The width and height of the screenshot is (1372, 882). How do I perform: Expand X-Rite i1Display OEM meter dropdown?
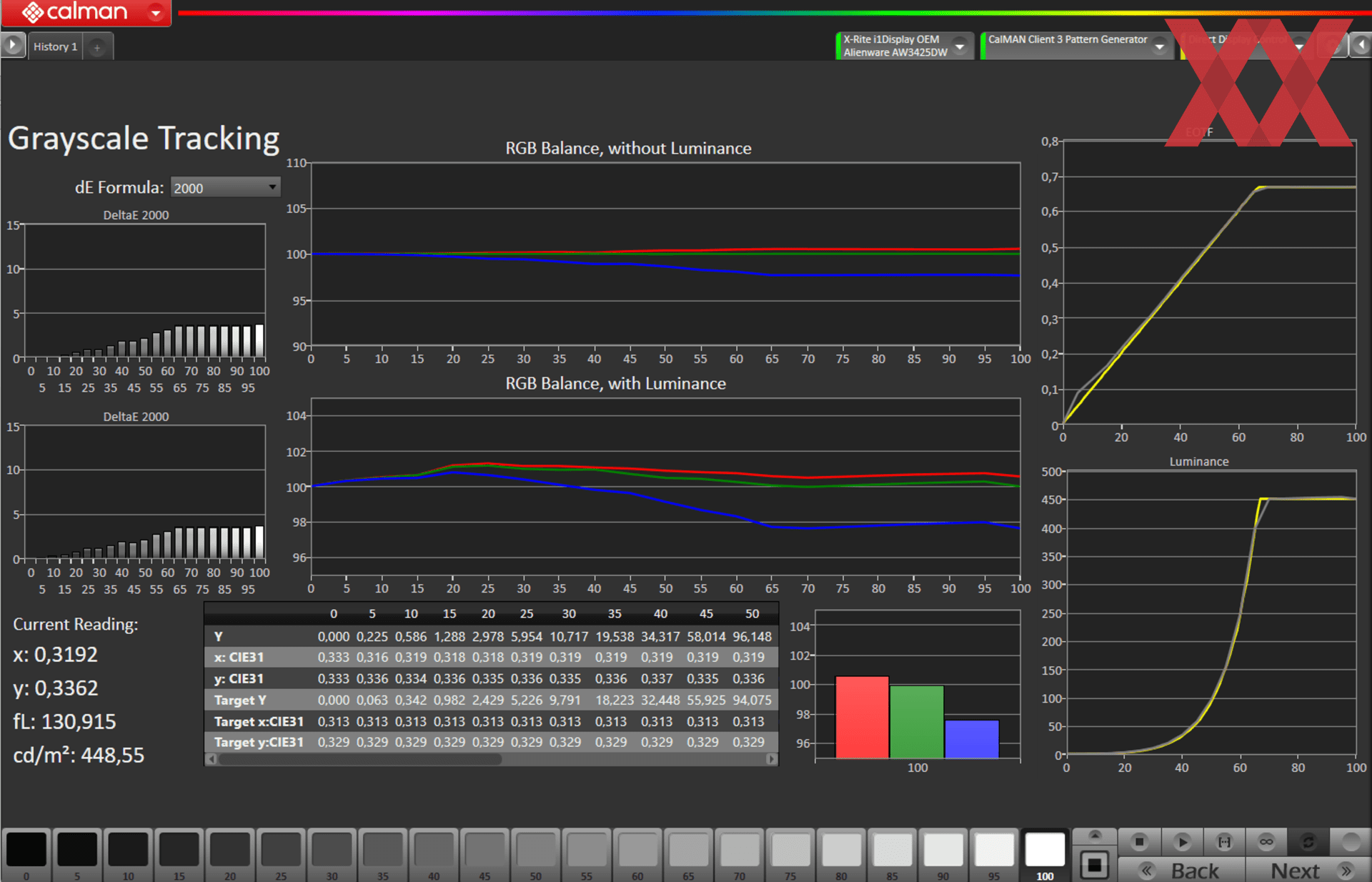(x=960, y=46)
